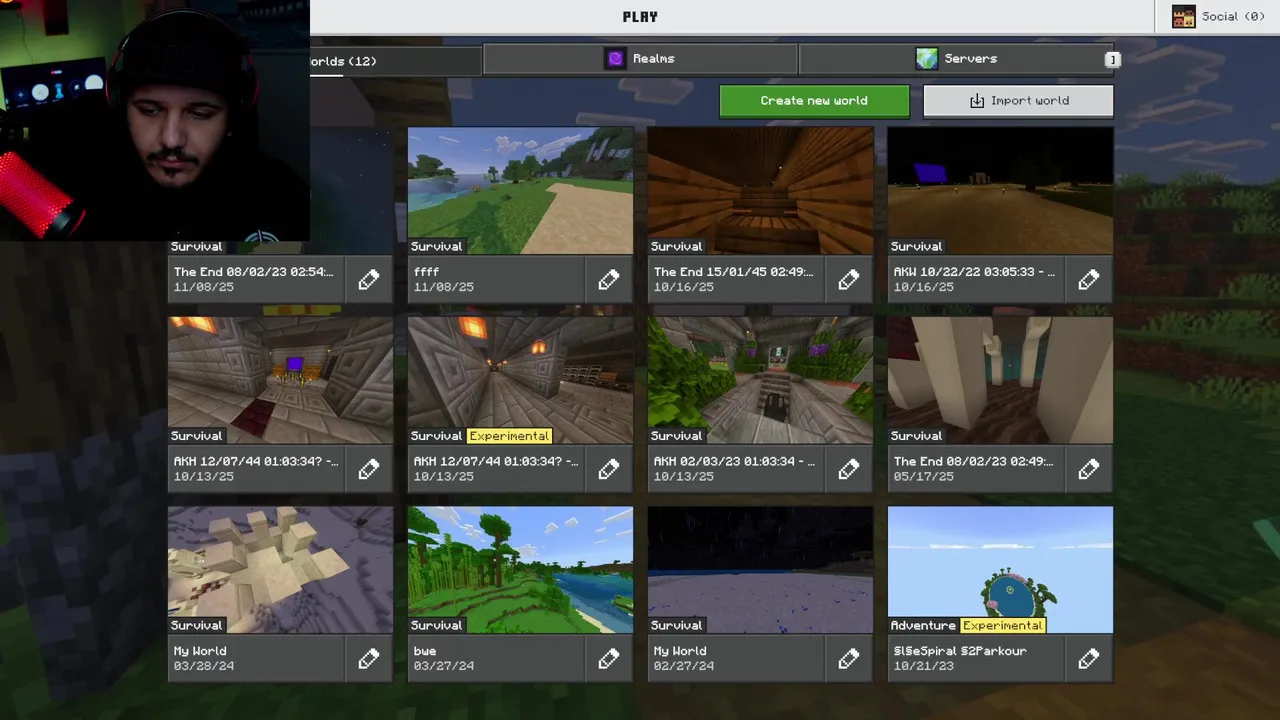Click the Adventure mode label on Spiral Parkour
This screenshot has width=1280, height=720.
[x=923, y=625]
